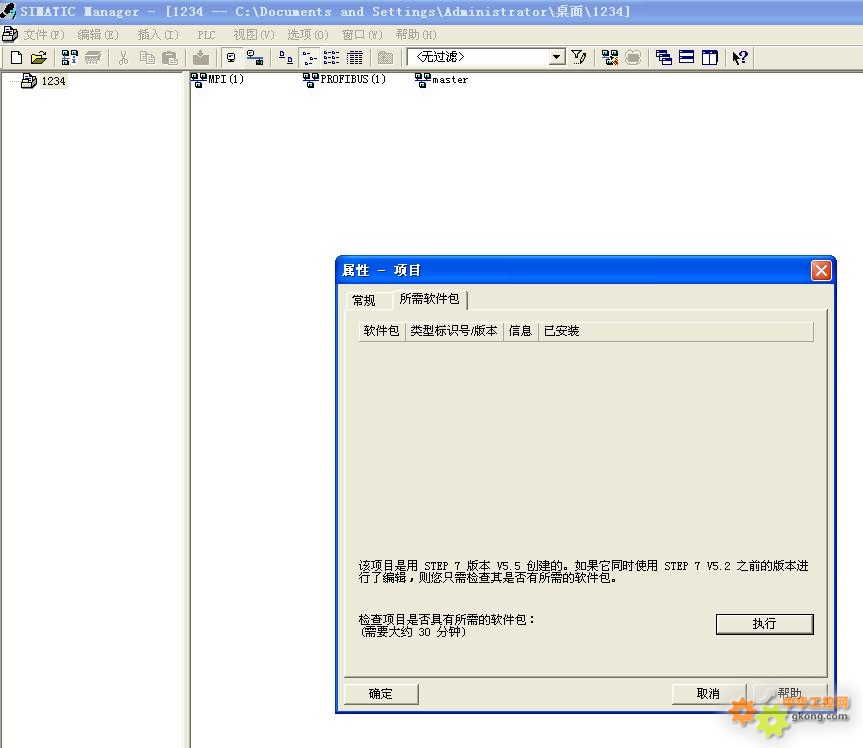The height and width of the screenshot is (748, 863).
Task: Open the 插入(I) menu
Action: coord(158,35)
